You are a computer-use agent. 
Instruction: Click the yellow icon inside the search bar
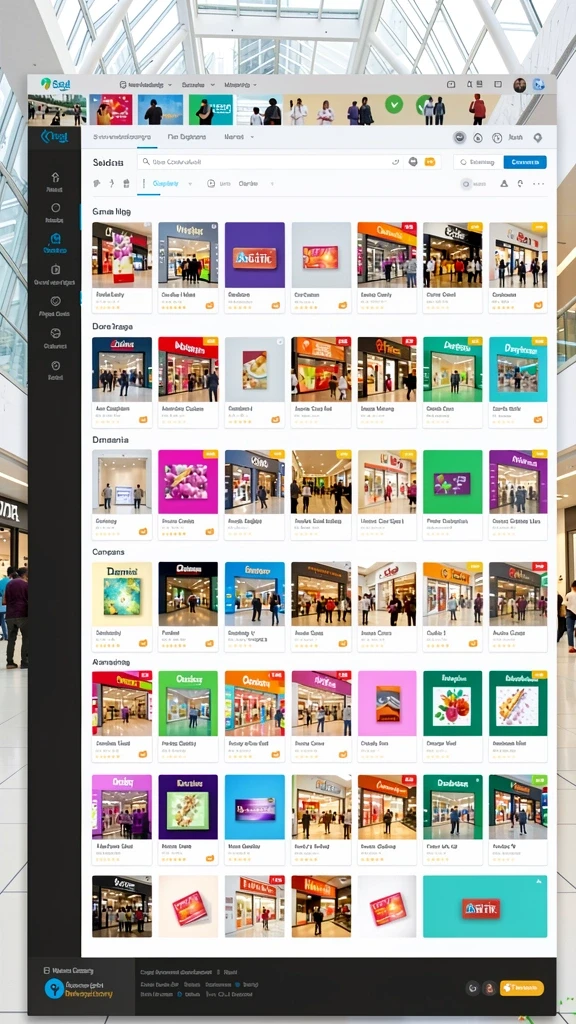[430, 162]
